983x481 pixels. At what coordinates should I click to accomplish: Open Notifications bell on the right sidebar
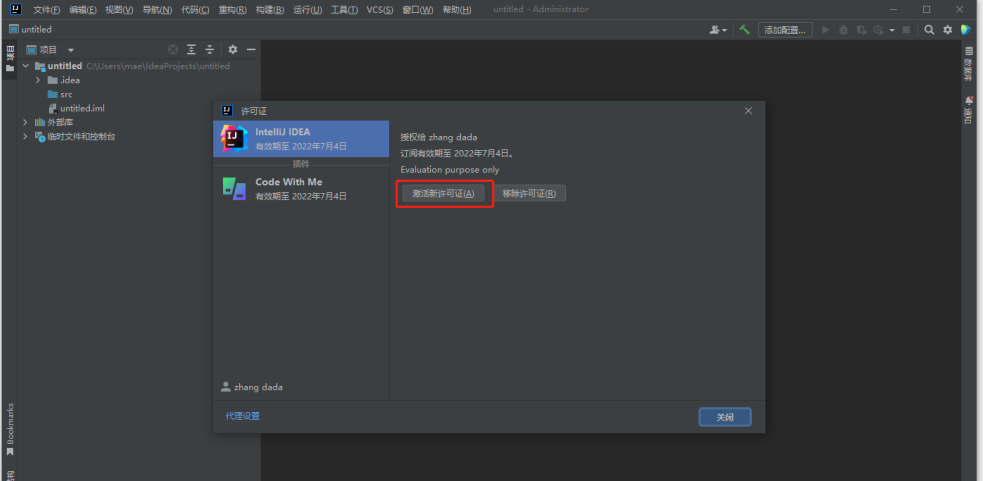click(969, 110)
